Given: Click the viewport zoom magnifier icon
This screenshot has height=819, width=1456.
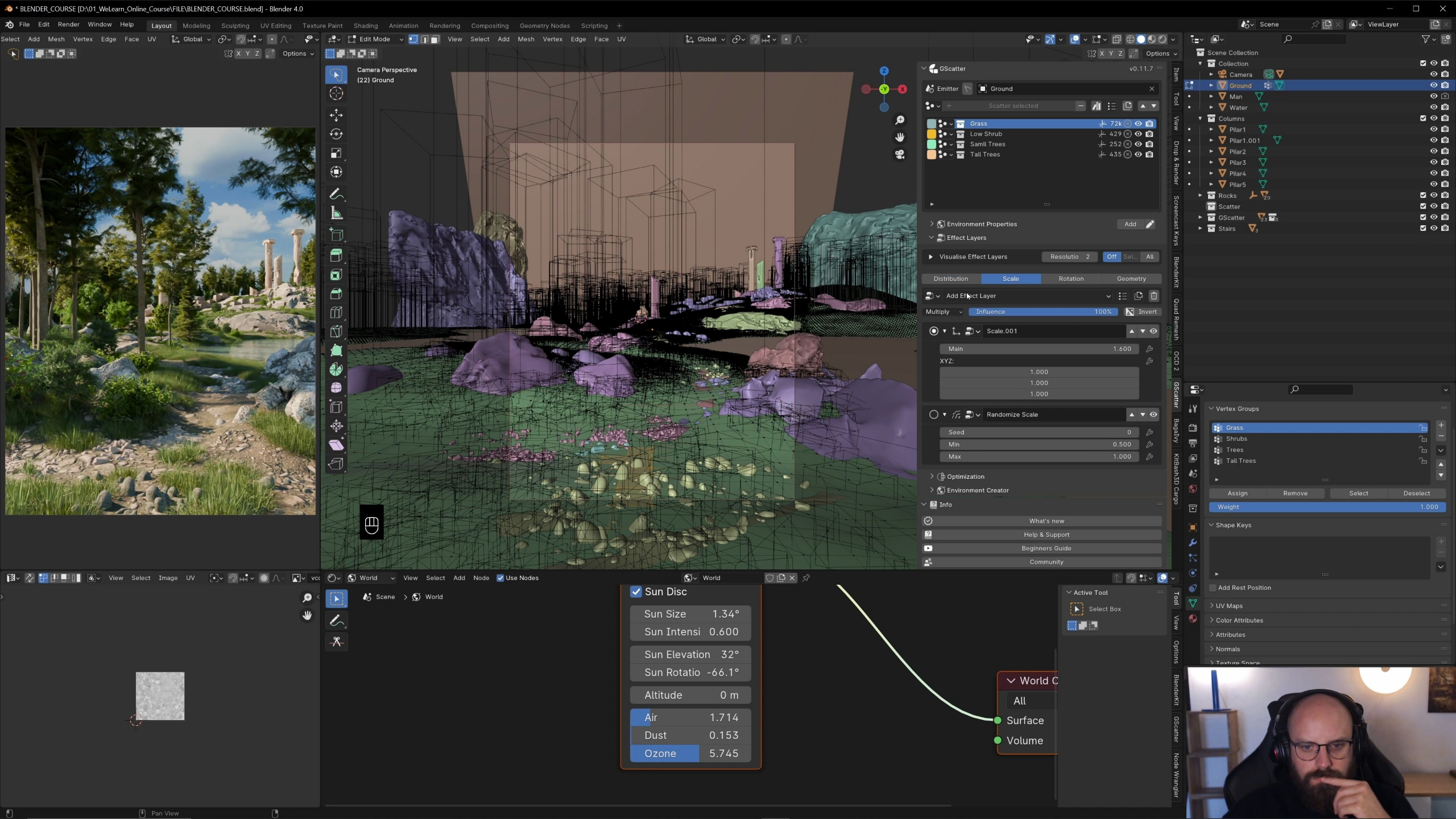Looking at the screenshot, I should click(x=900, y=120).
